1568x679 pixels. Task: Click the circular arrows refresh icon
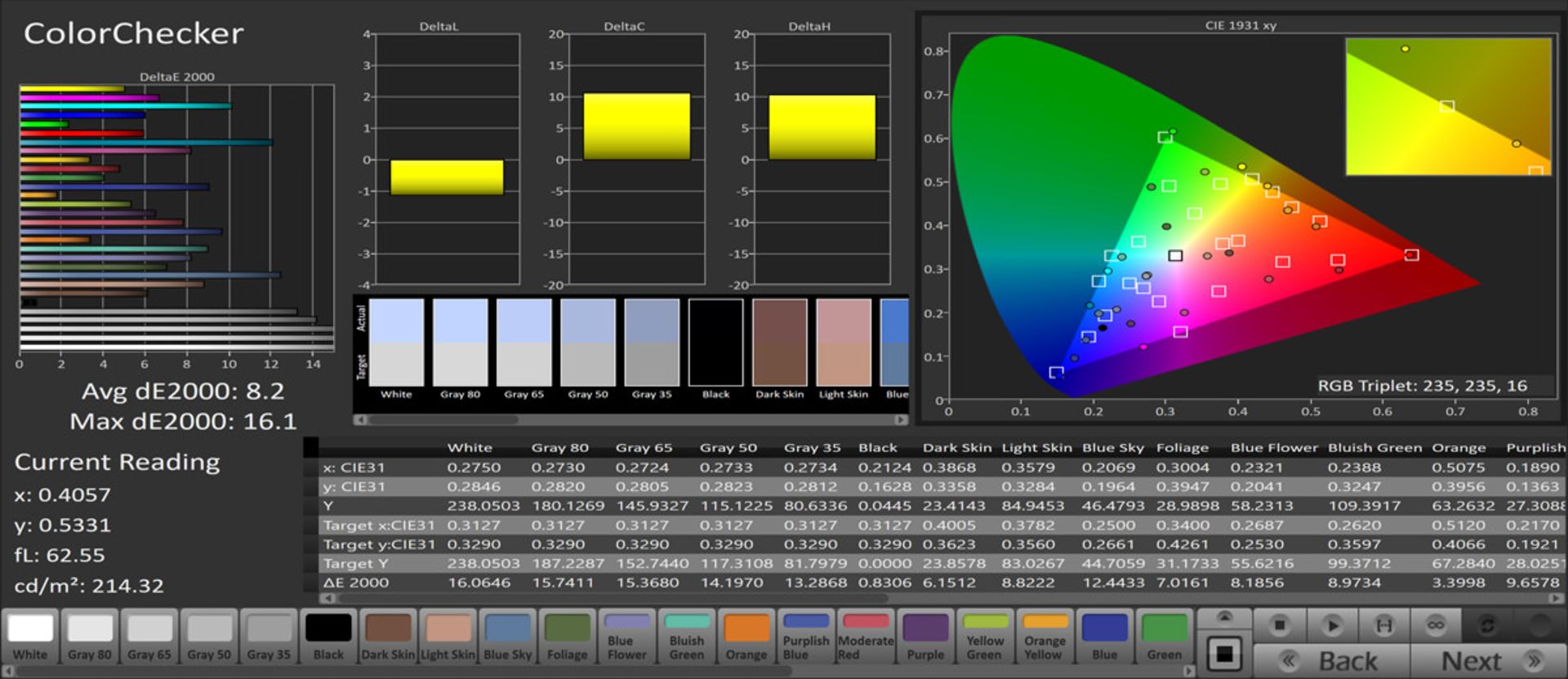tap(1487, 625)
